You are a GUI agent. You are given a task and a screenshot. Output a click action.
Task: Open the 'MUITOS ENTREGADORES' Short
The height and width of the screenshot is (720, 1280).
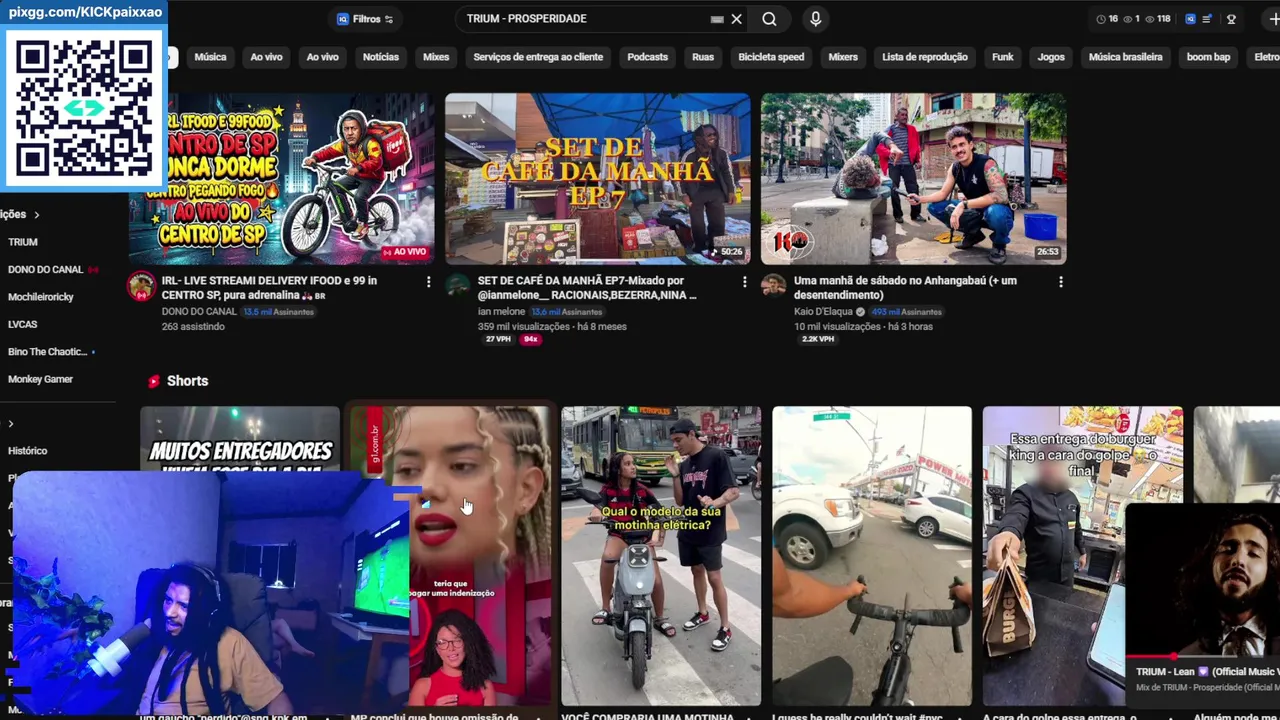(240, 438)
